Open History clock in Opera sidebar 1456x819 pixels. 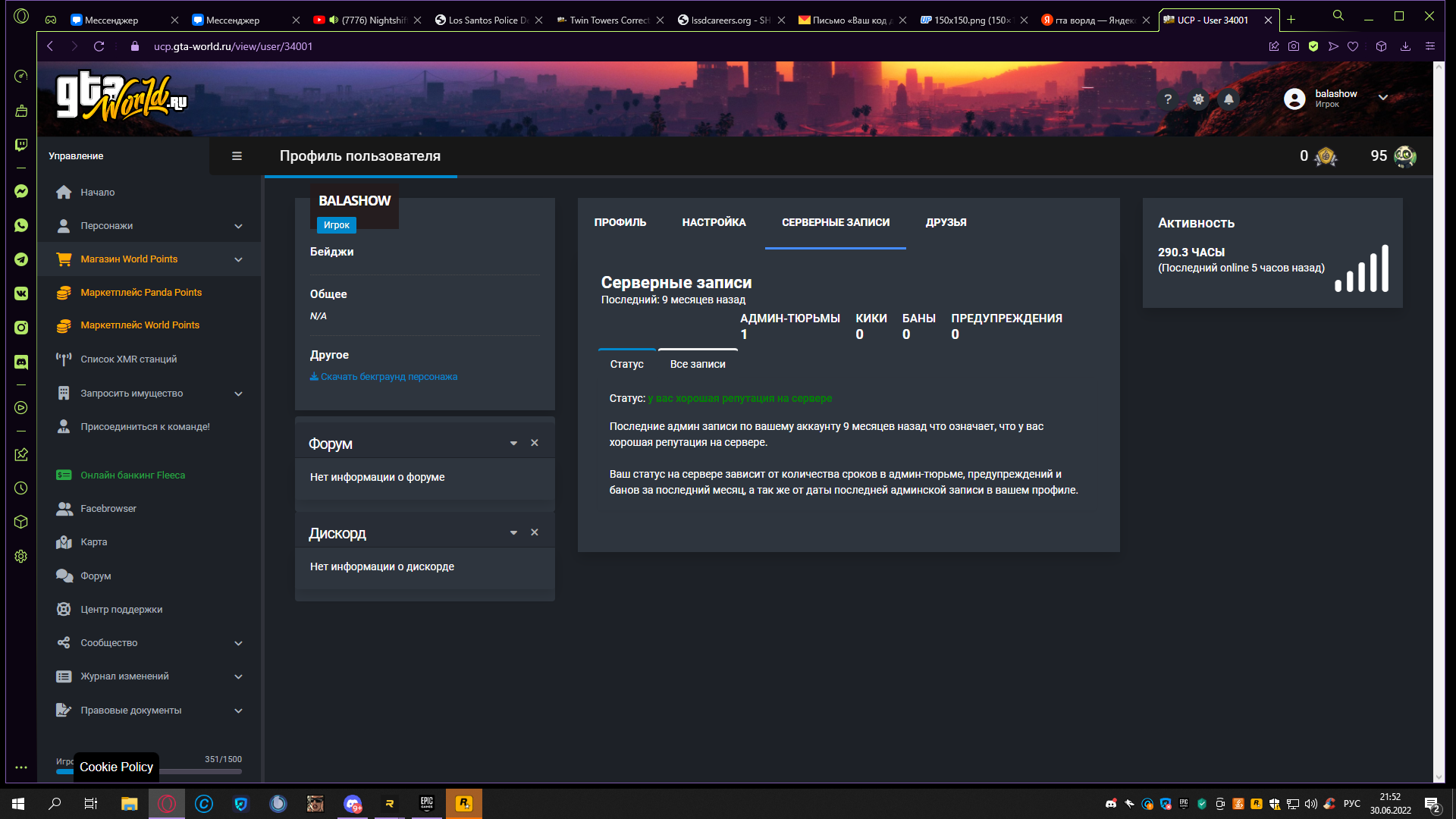point(21,488)
